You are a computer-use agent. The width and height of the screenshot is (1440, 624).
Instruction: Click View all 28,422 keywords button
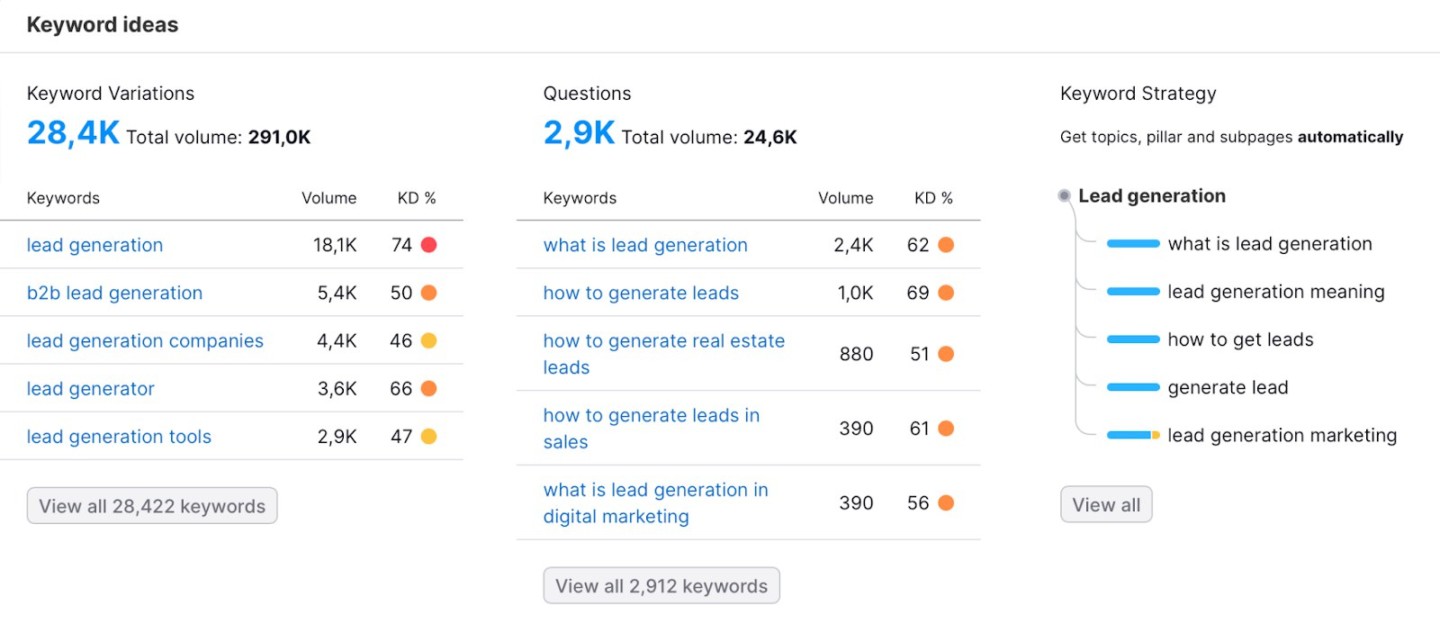[x=152, y=506]
